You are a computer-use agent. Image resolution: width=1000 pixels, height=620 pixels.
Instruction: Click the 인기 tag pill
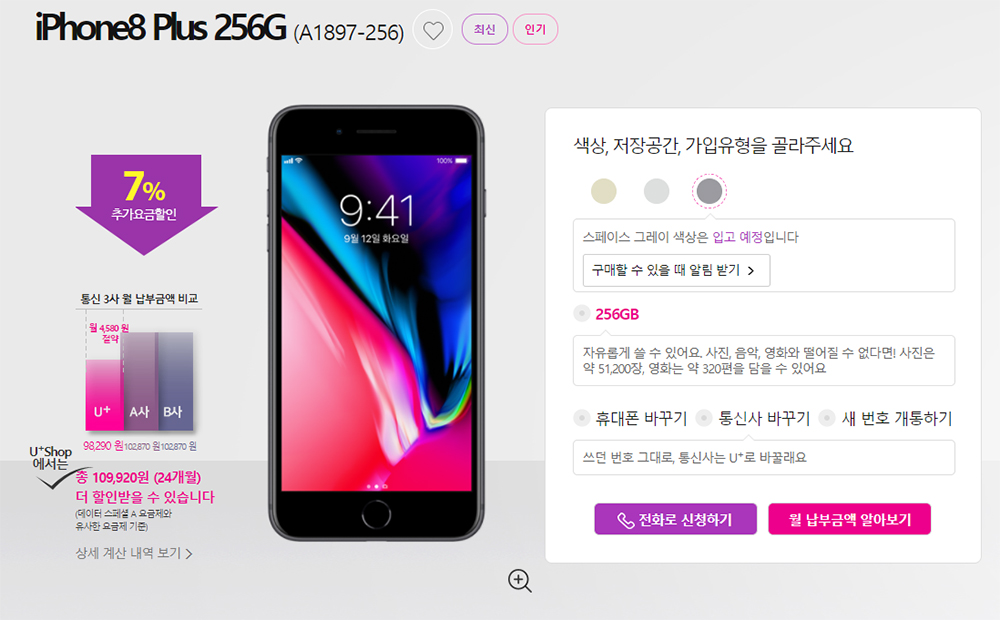535,29
